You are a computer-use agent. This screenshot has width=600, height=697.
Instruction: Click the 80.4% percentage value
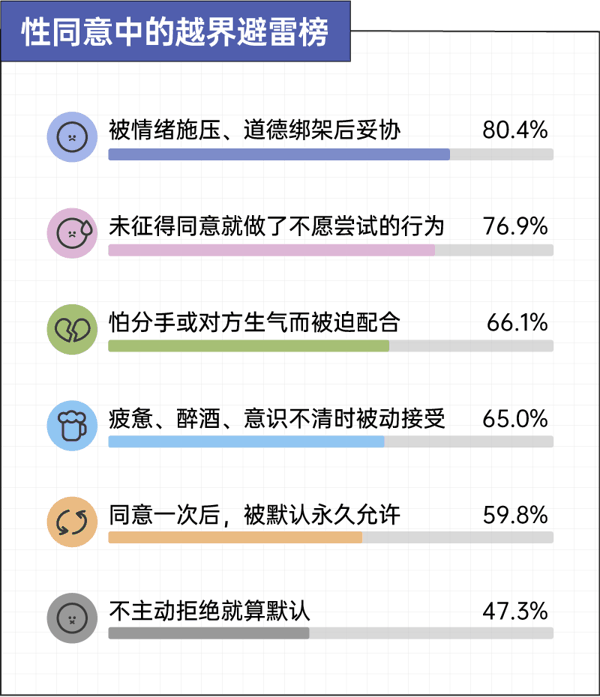tap(515, 130)
